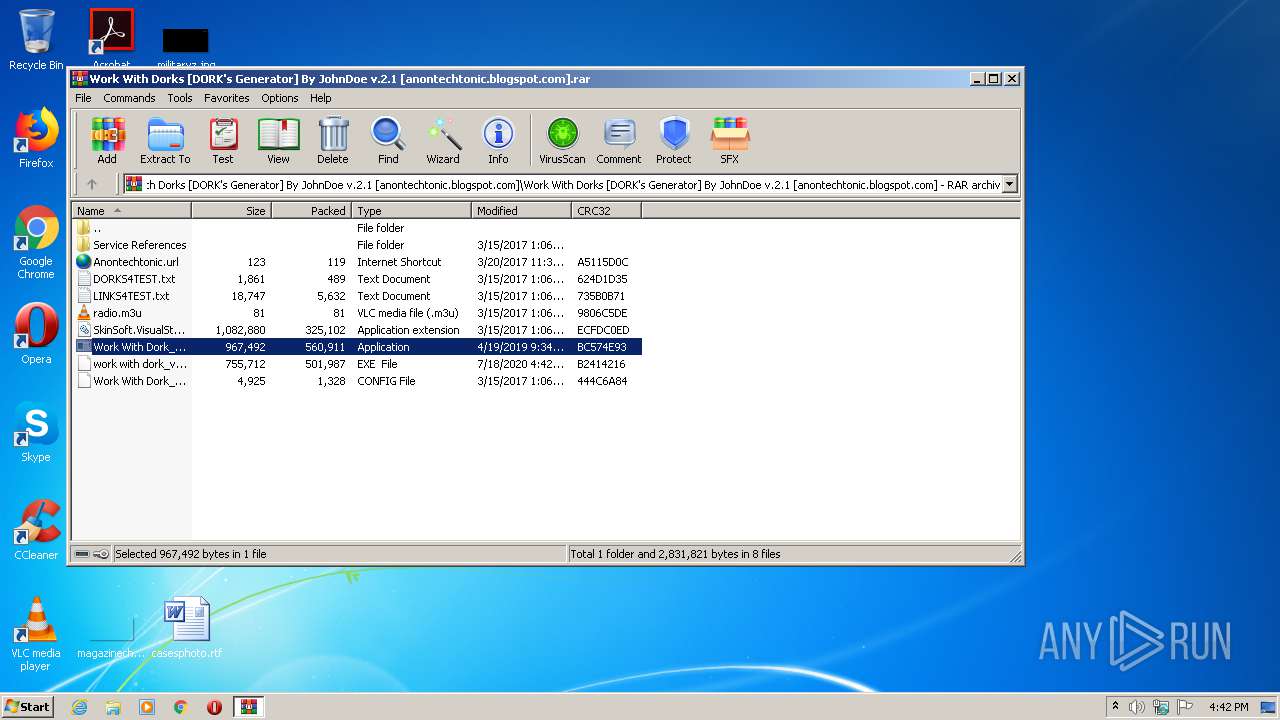This screenshot has height=720, width=1280.
Task: Open VLC media player shortcut
Action: pyautogui.click(x=36, y=634)
